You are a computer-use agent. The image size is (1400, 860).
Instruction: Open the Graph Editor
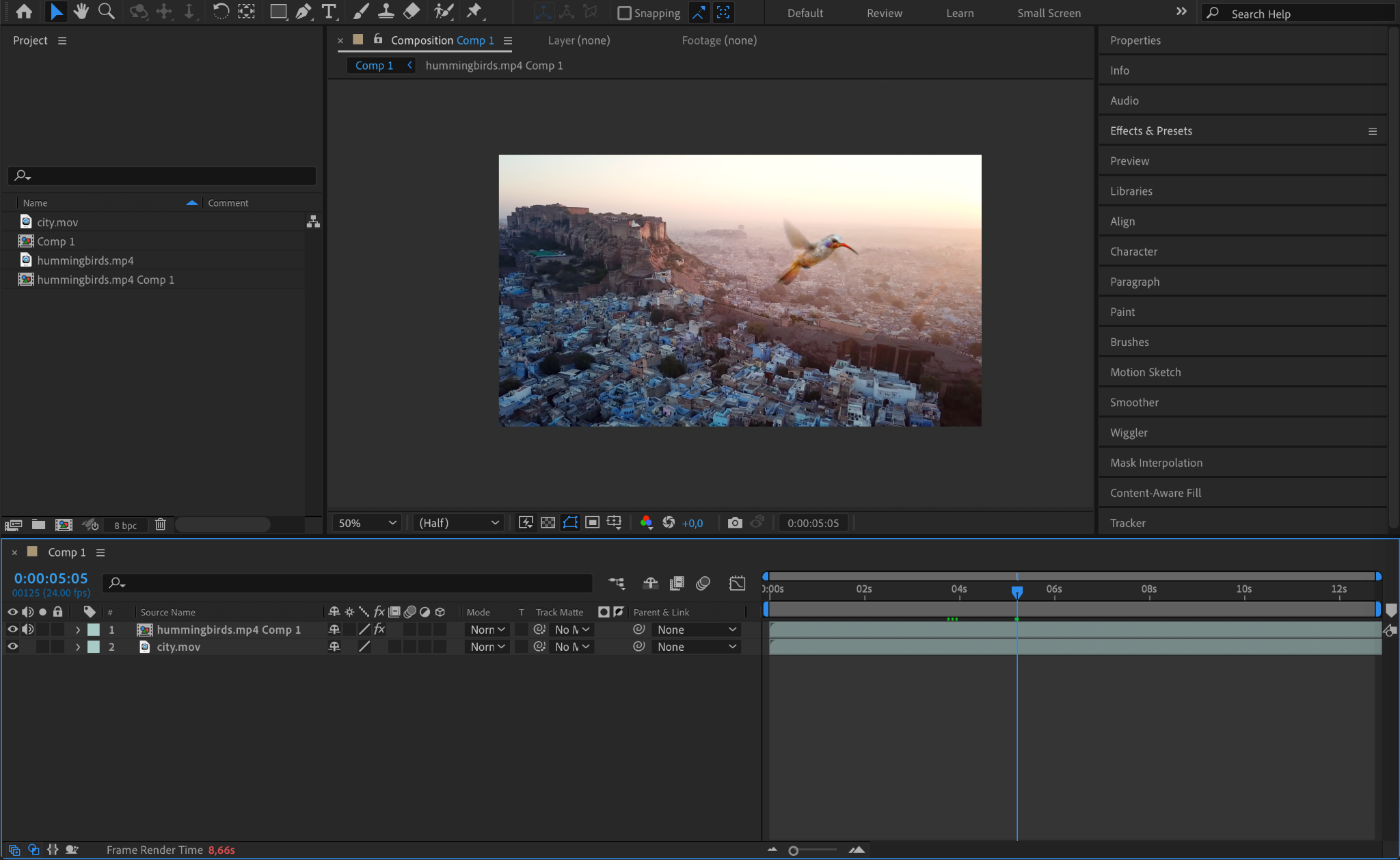point(737,583)
